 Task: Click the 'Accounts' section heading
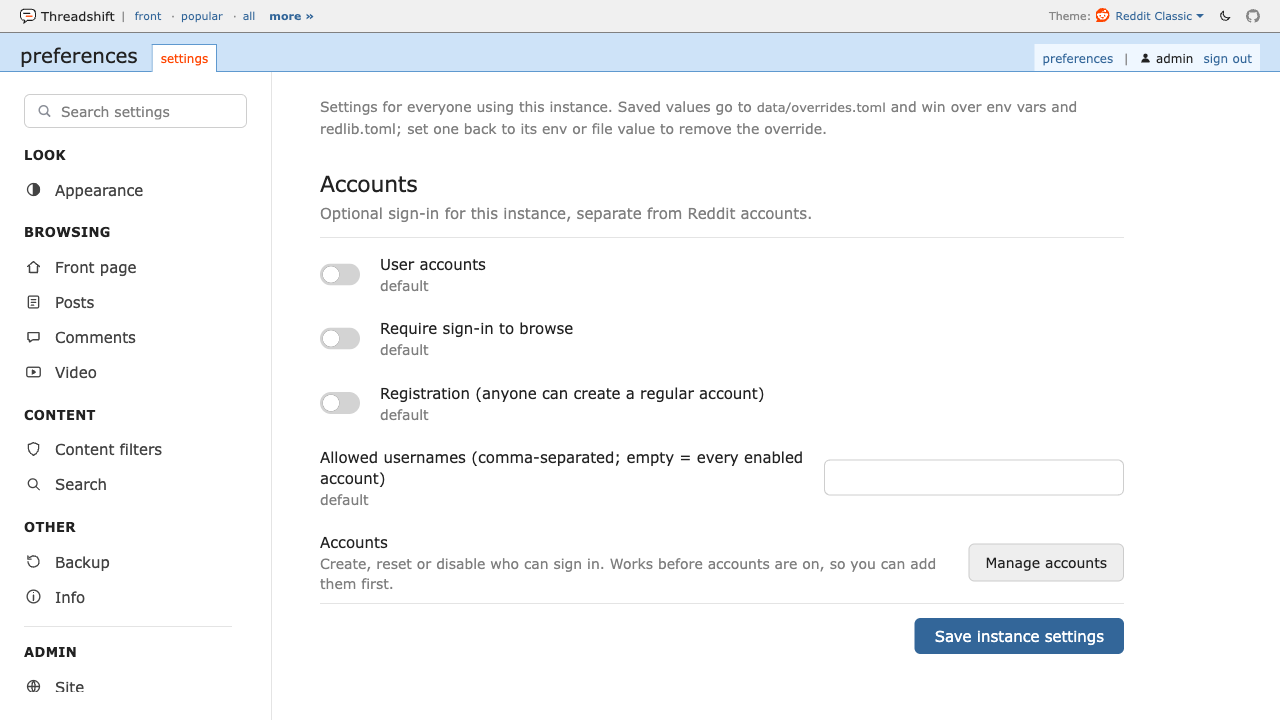click(x=369, y=184)
